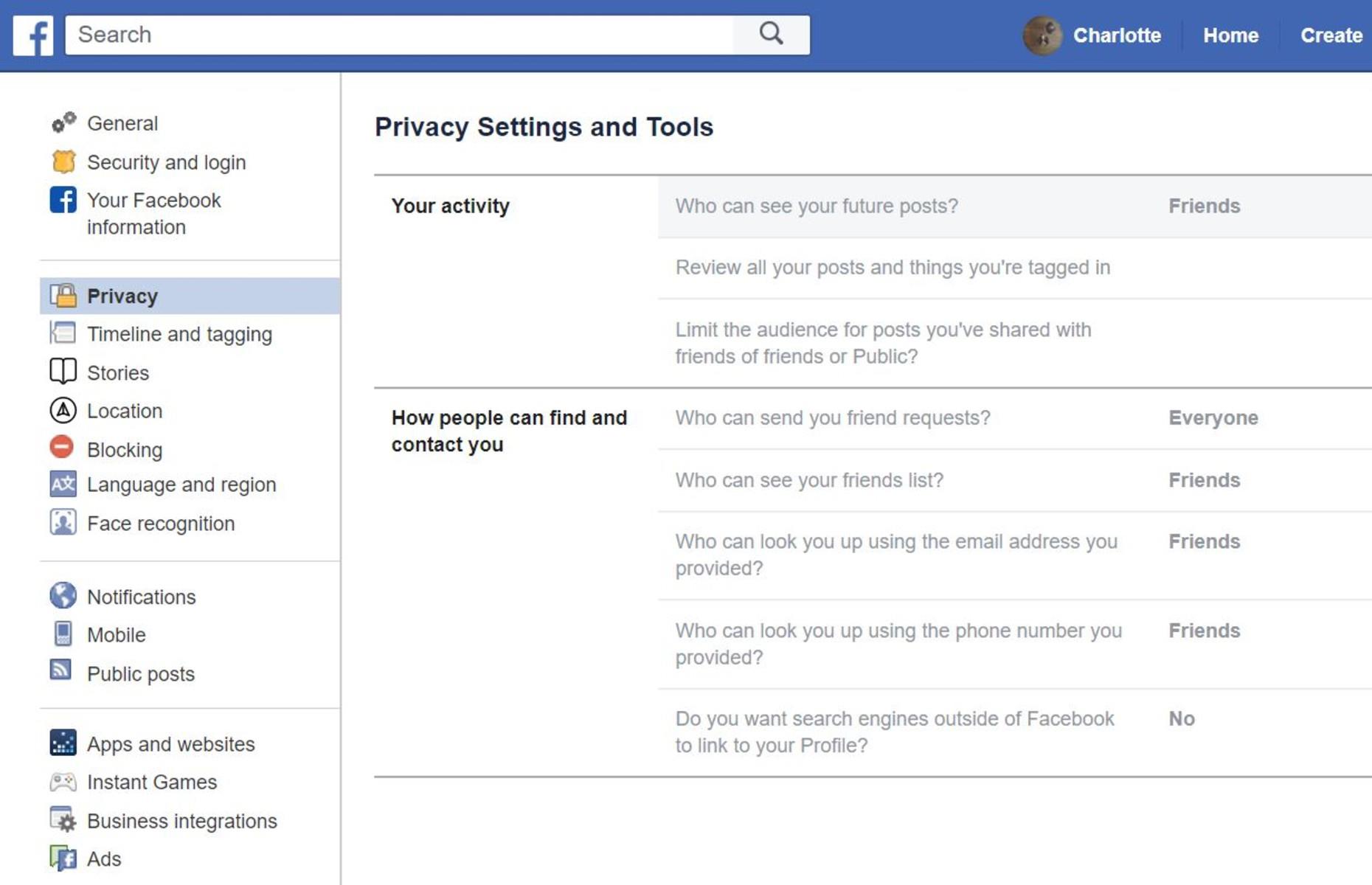Open the Home link
This screenshot has width=1372, height=885.
(x=1230, y=35)
